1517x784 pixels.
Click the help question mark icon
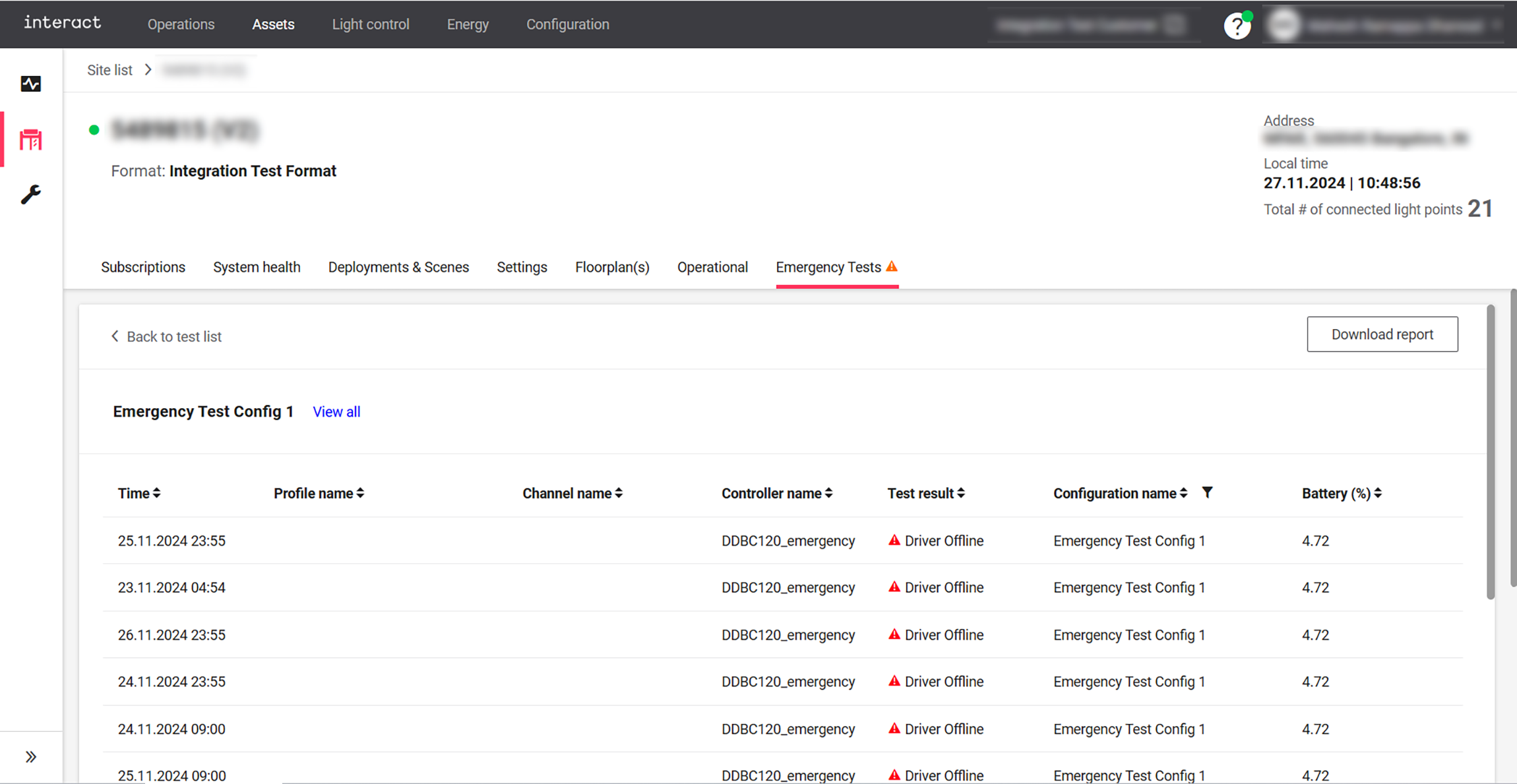pyautogui.click(x=1237, y=26)
